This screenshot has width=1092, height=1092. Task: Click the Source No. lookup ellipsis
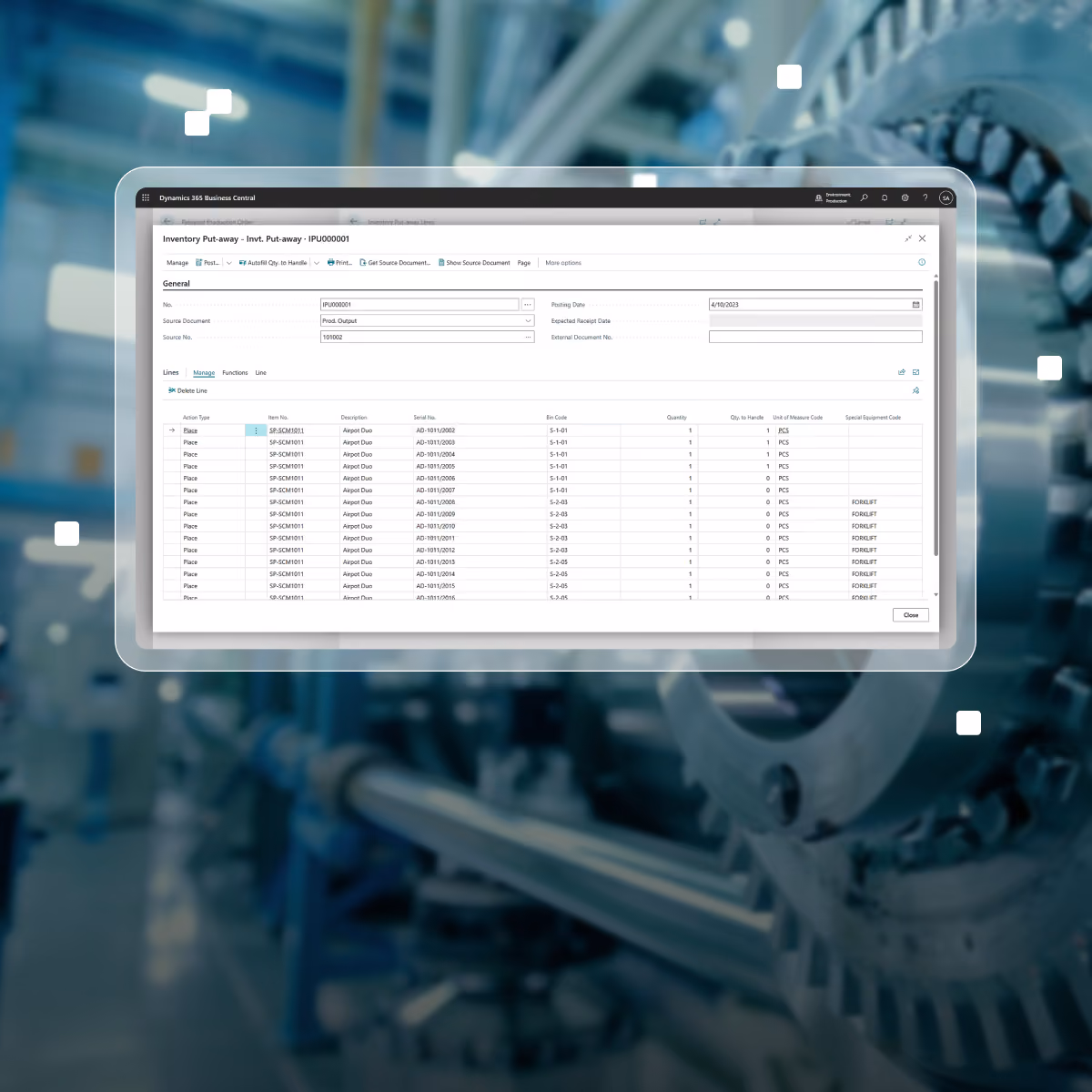pyautogui.click(x=528, y=337)
